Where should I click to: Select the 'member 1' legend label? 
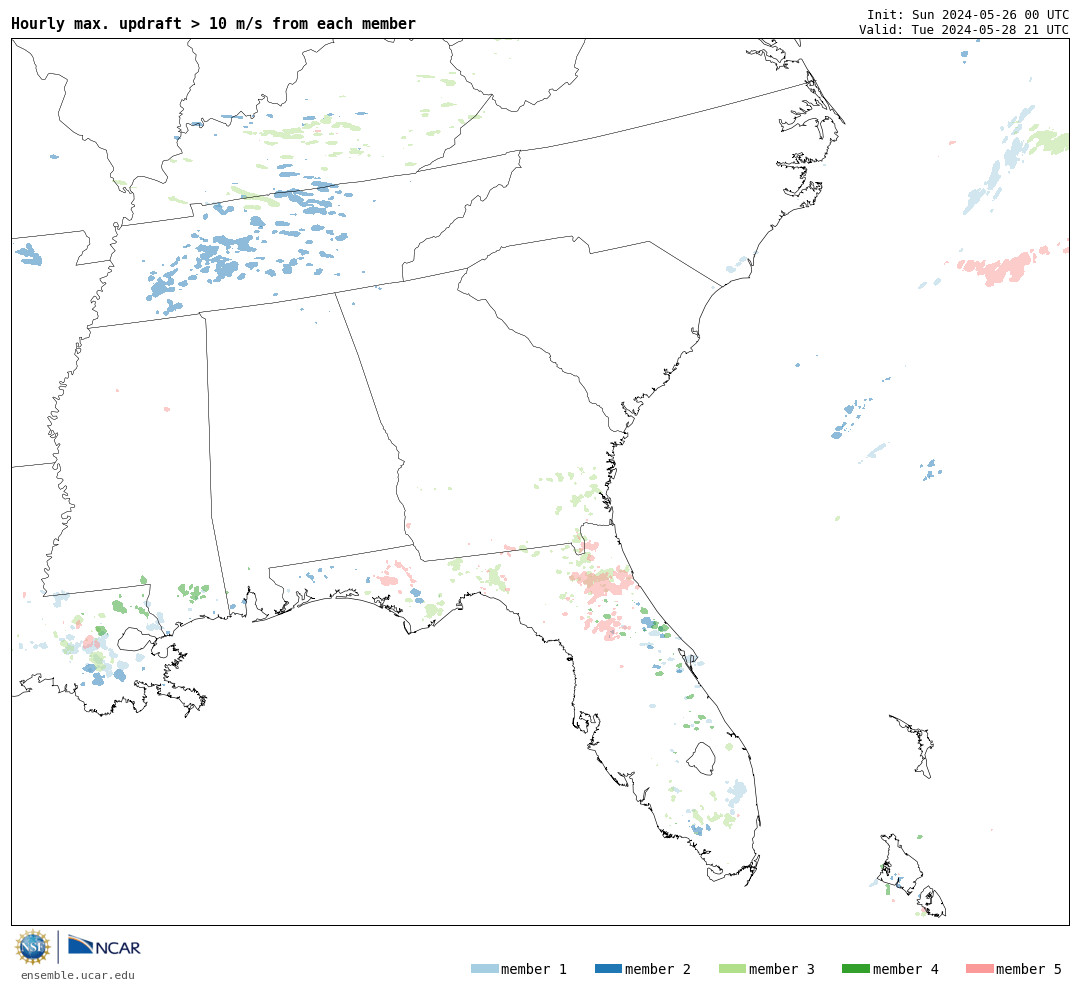coord(534,969)
